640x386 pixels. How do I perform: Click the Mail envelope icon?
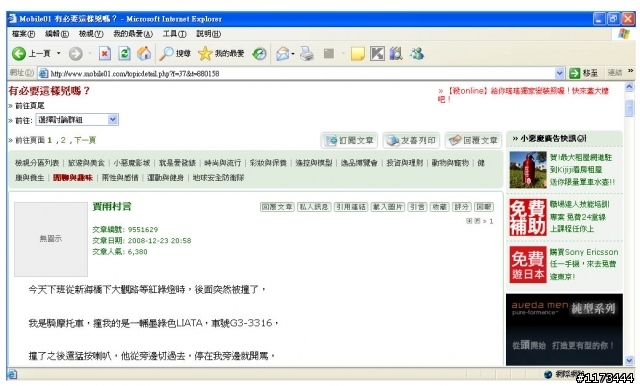tap(282, 53)
